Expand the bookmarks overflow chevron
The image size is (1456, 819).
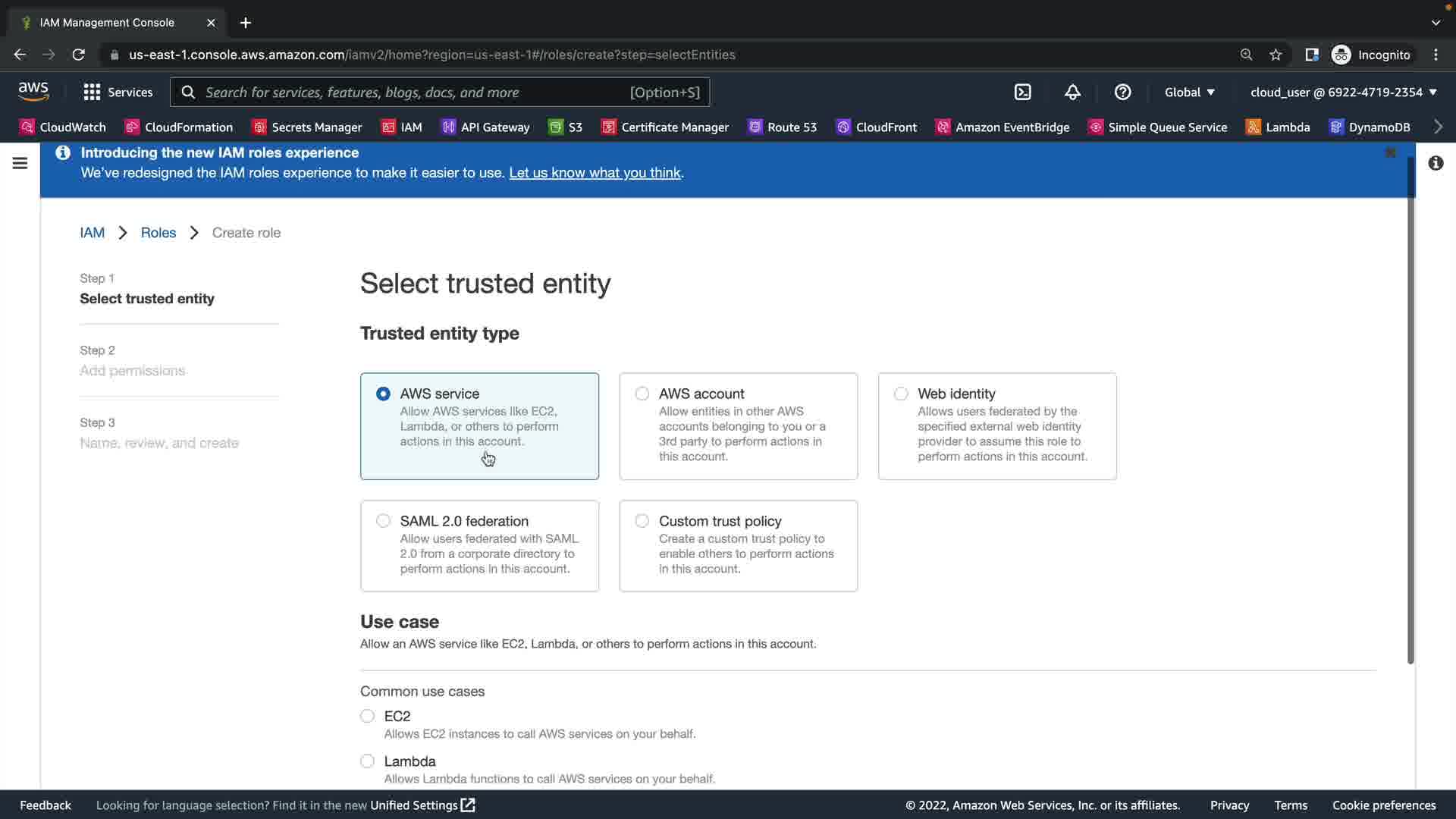point(1438,127)
